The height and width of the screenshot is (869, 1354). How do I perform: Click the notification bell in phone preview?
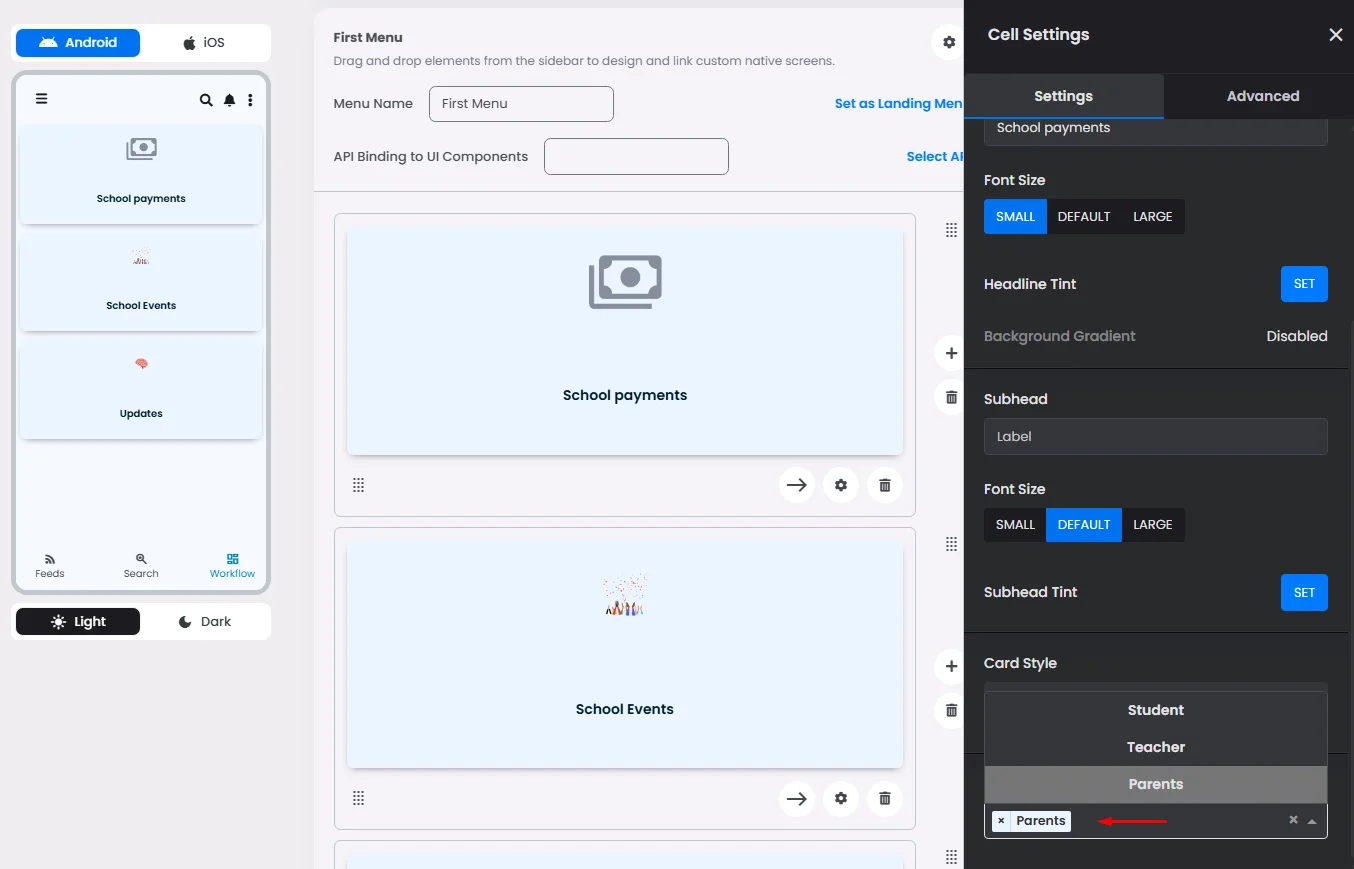[x=229, y=100]
